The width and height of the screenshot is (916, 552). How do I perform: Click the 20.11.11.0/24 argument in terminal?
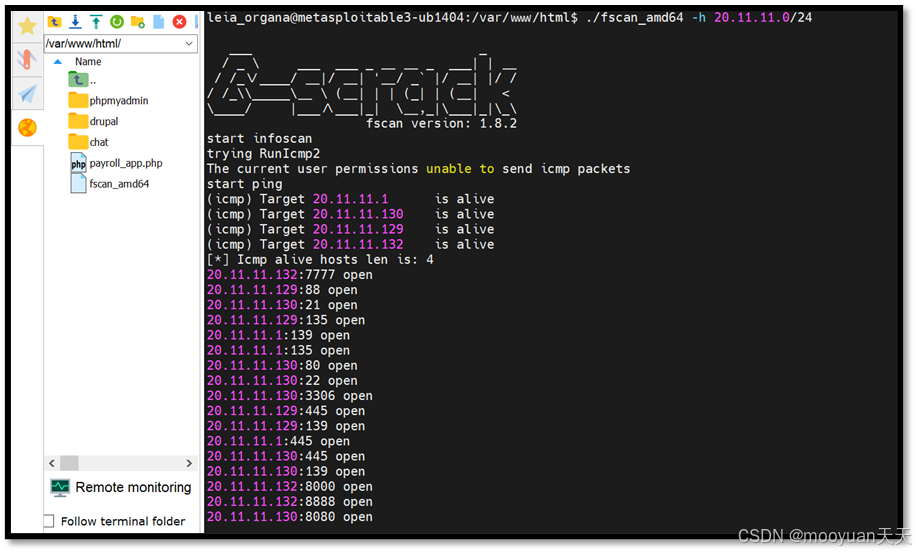[763, 18]
